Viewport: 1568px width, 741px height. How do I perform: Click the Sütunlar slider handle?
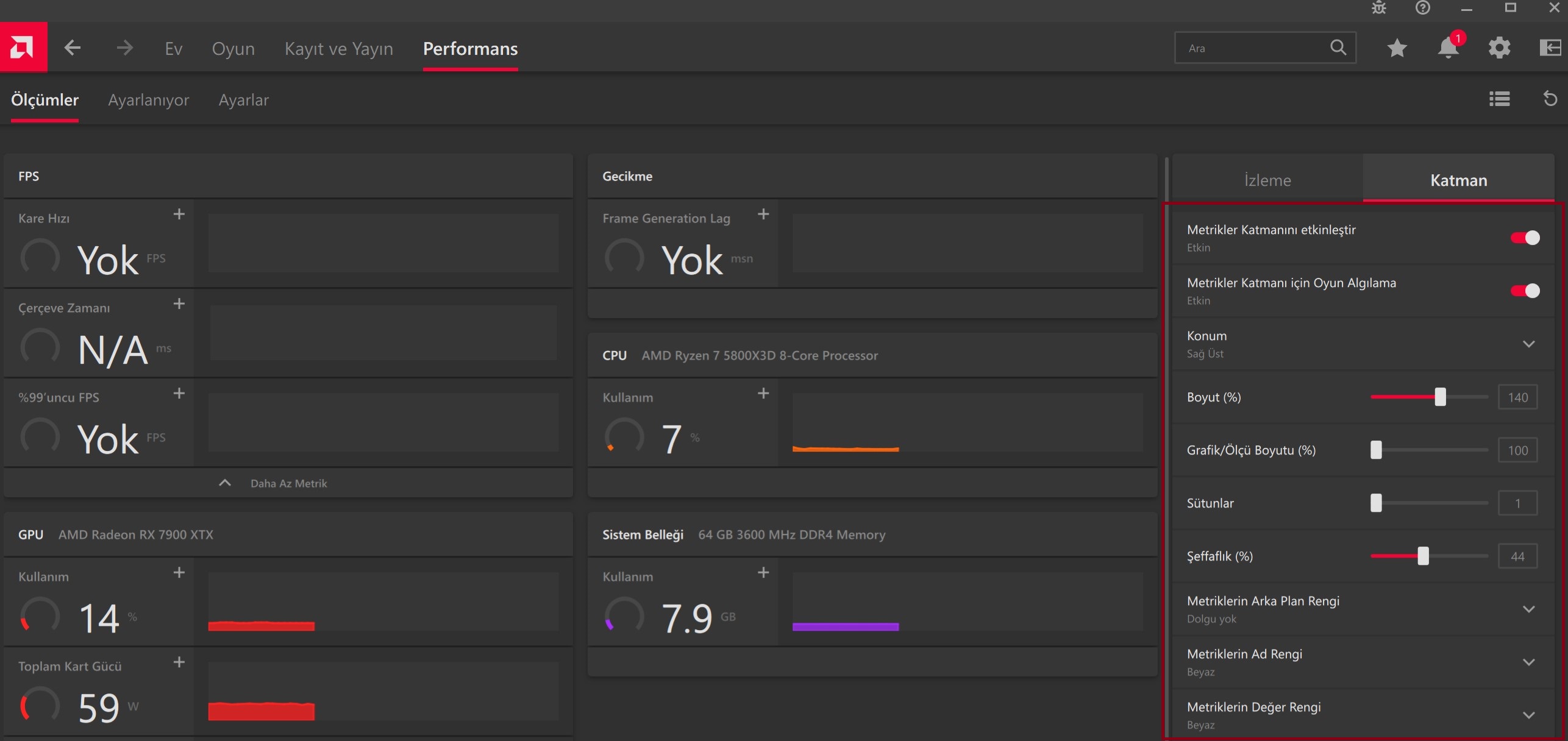pos(1376,503)
